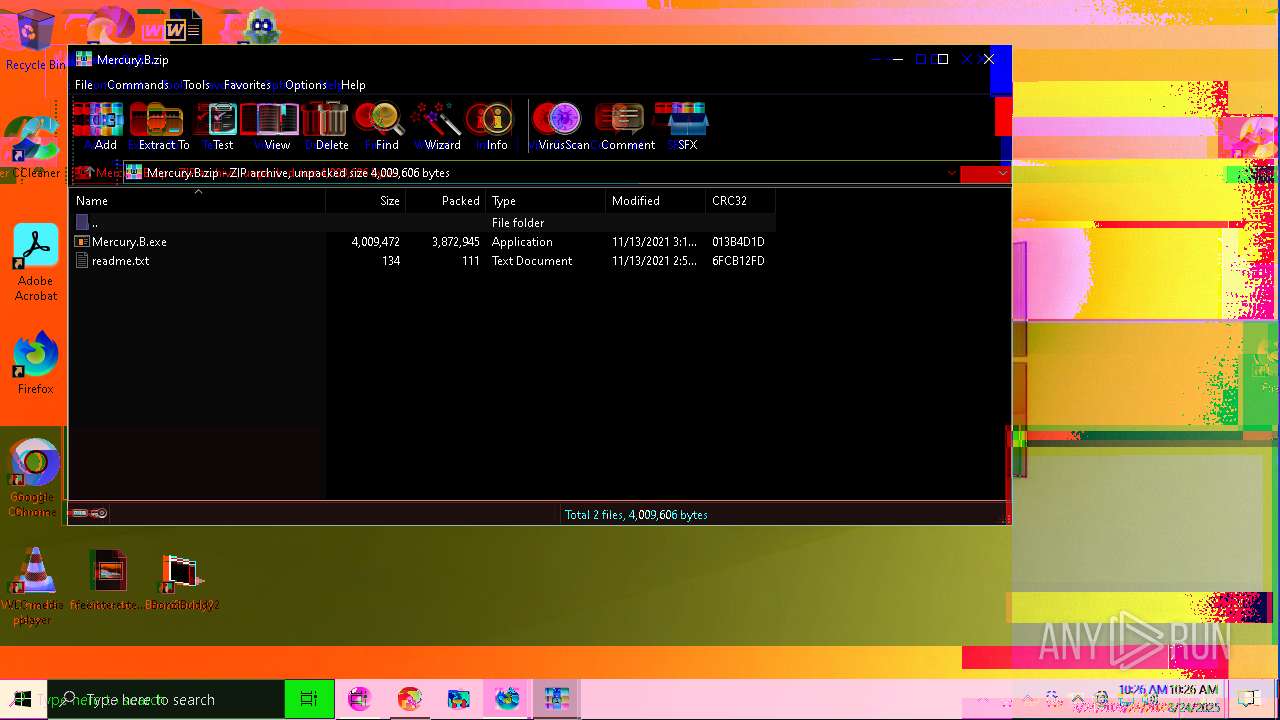Click the packed size 3,872,945

456,242
